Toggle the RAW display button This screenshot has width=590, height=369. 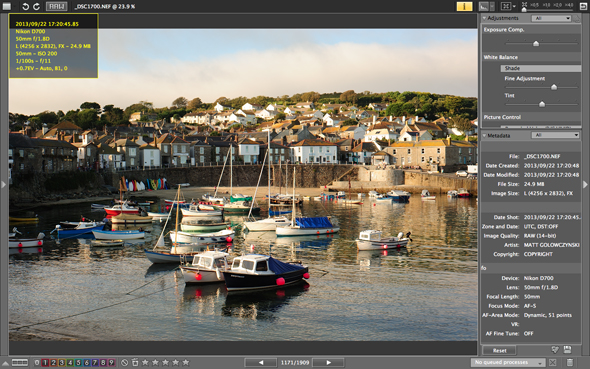[56, 6]
